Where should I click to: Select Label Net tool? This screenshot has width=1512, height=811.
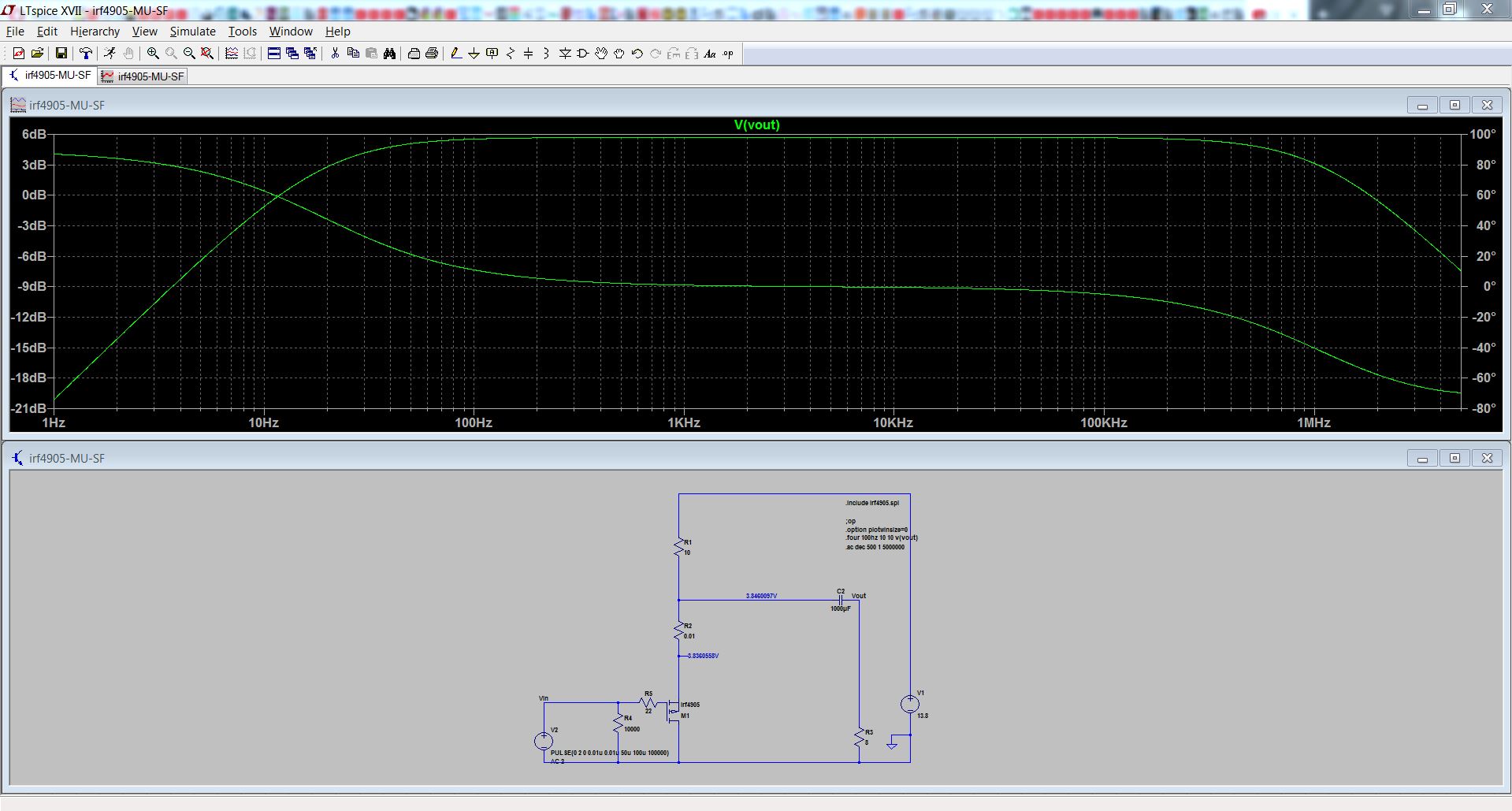point(492,54)
